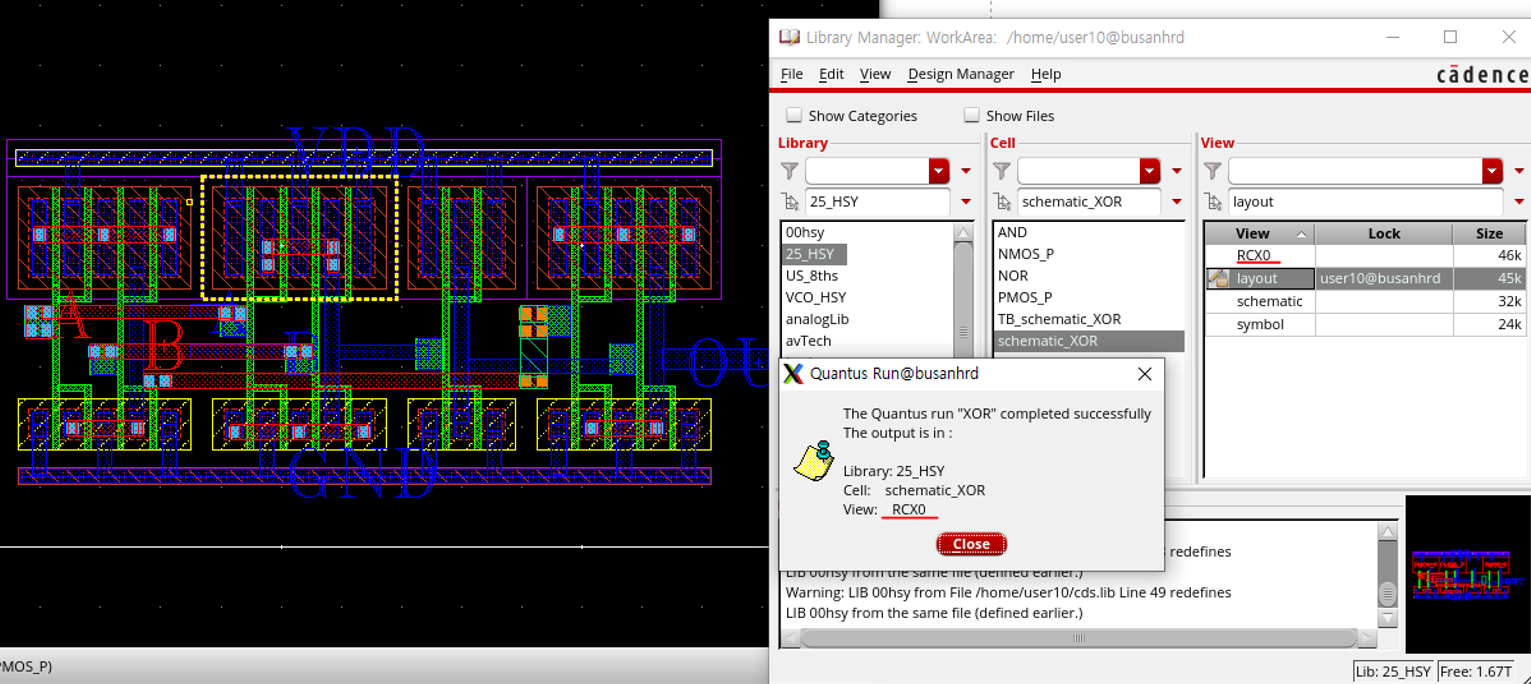The width and height of the screenshot is (1531, 684).
Task: Select the RCX0 view row
Action: [1365, 256]
